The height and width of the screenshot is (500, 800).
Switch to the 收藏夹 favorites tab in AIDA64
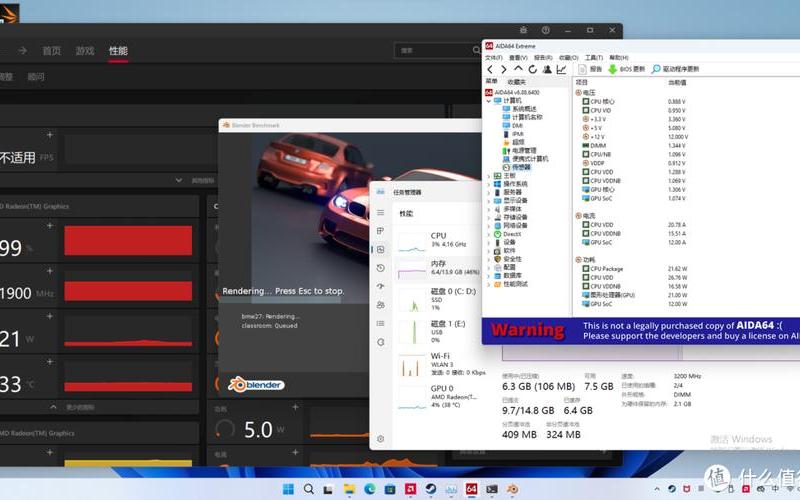(516, 82)
